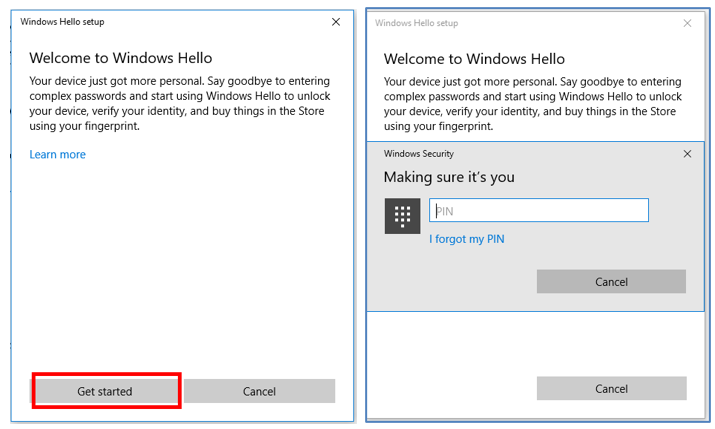Close the Windows Security dialog with X

coord(687,154)
